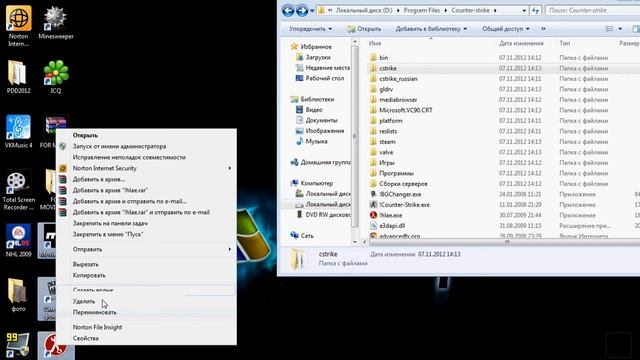The image size is (640, 360).
Task: Expand the address bar history dropdown
Action: tap(524, 11)
